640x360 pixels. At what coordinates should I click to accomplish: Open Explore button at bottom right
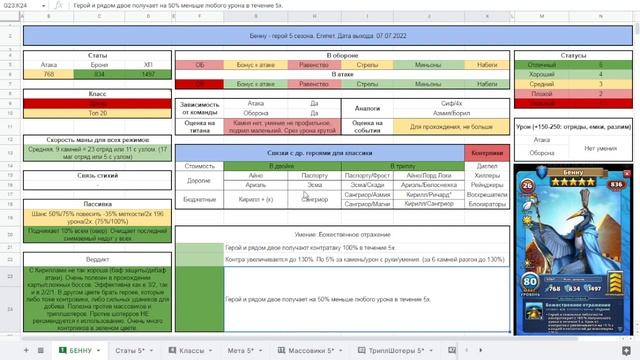(626, 351)
